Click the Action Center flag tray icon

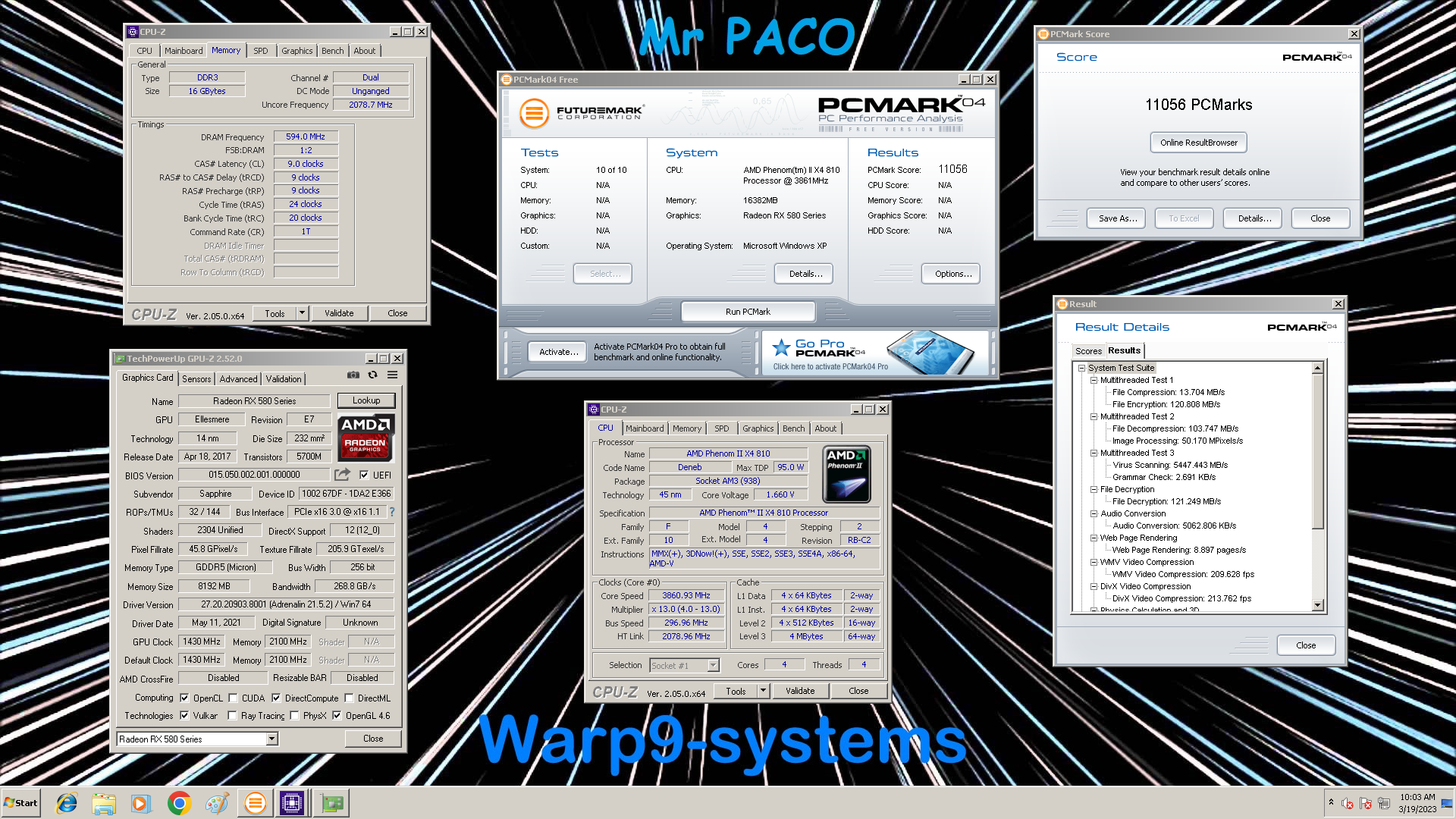pos(1366,803)
